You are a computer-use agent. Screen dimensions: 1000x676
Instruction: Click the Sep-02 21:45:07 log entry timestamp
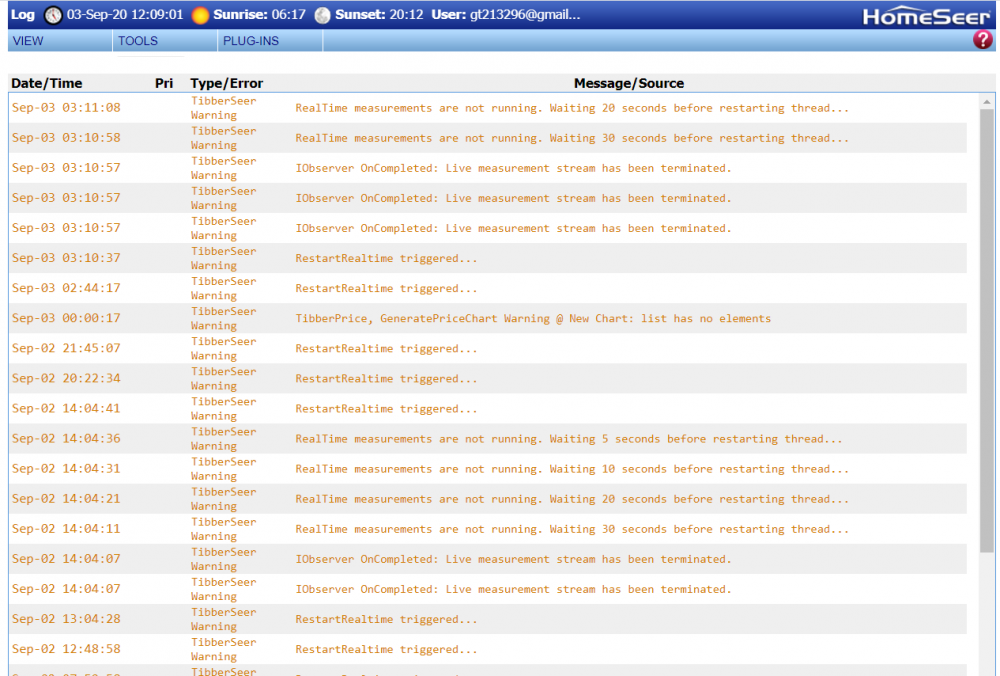pos(66,349)
